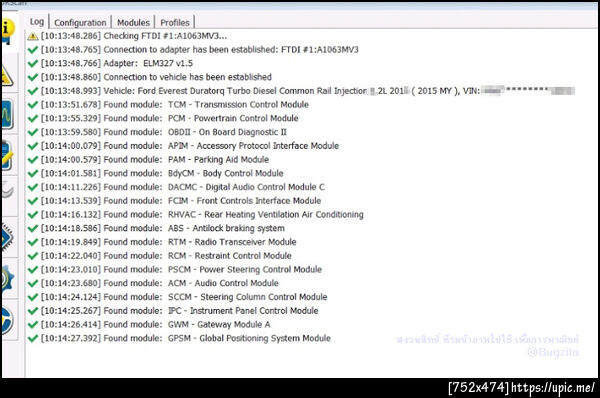600x398 pixels.
Task: Click green check beside TCM module entry
Action: 33,105
